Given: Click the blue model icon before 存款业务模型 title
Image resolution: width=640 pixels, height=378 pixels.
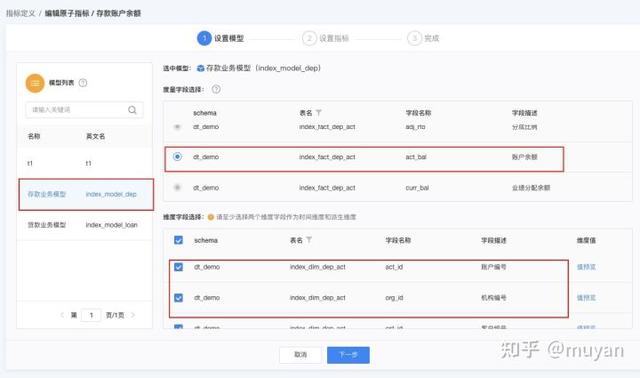Looking at the screenshot, I should pos(200,68).
